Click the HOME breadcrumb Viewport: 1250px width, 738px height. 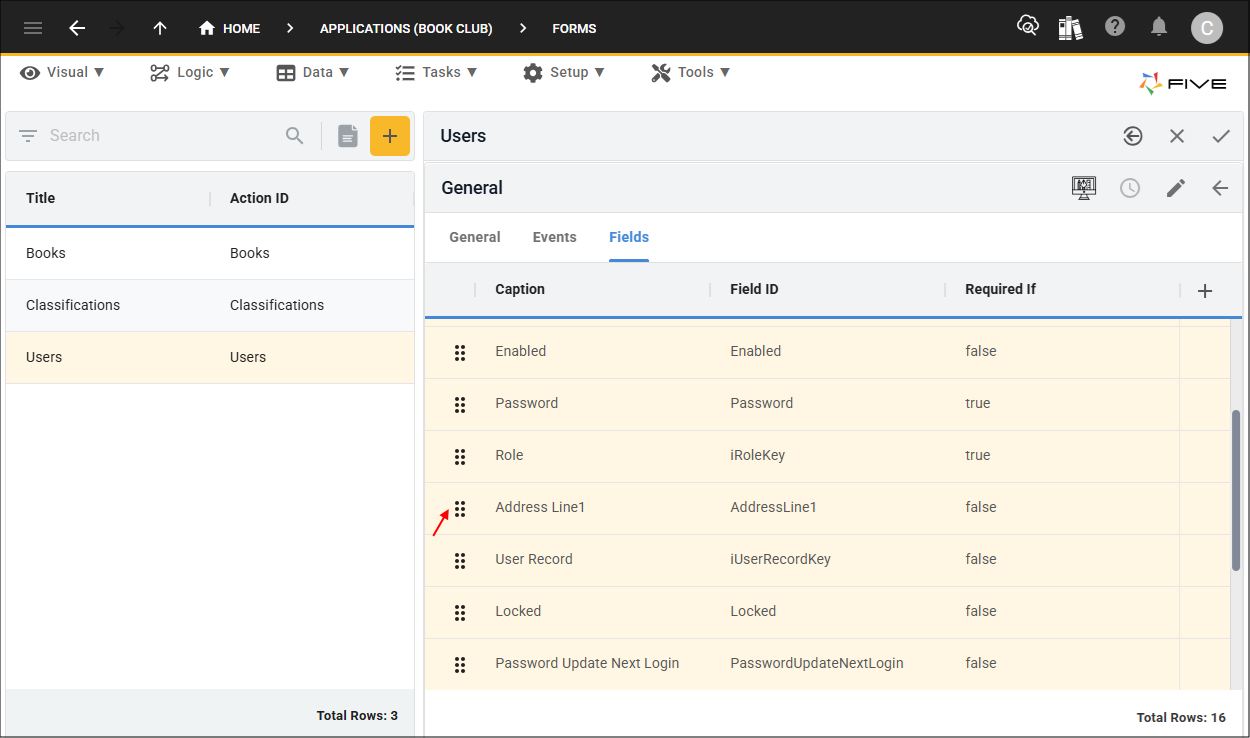coord(230,28)
